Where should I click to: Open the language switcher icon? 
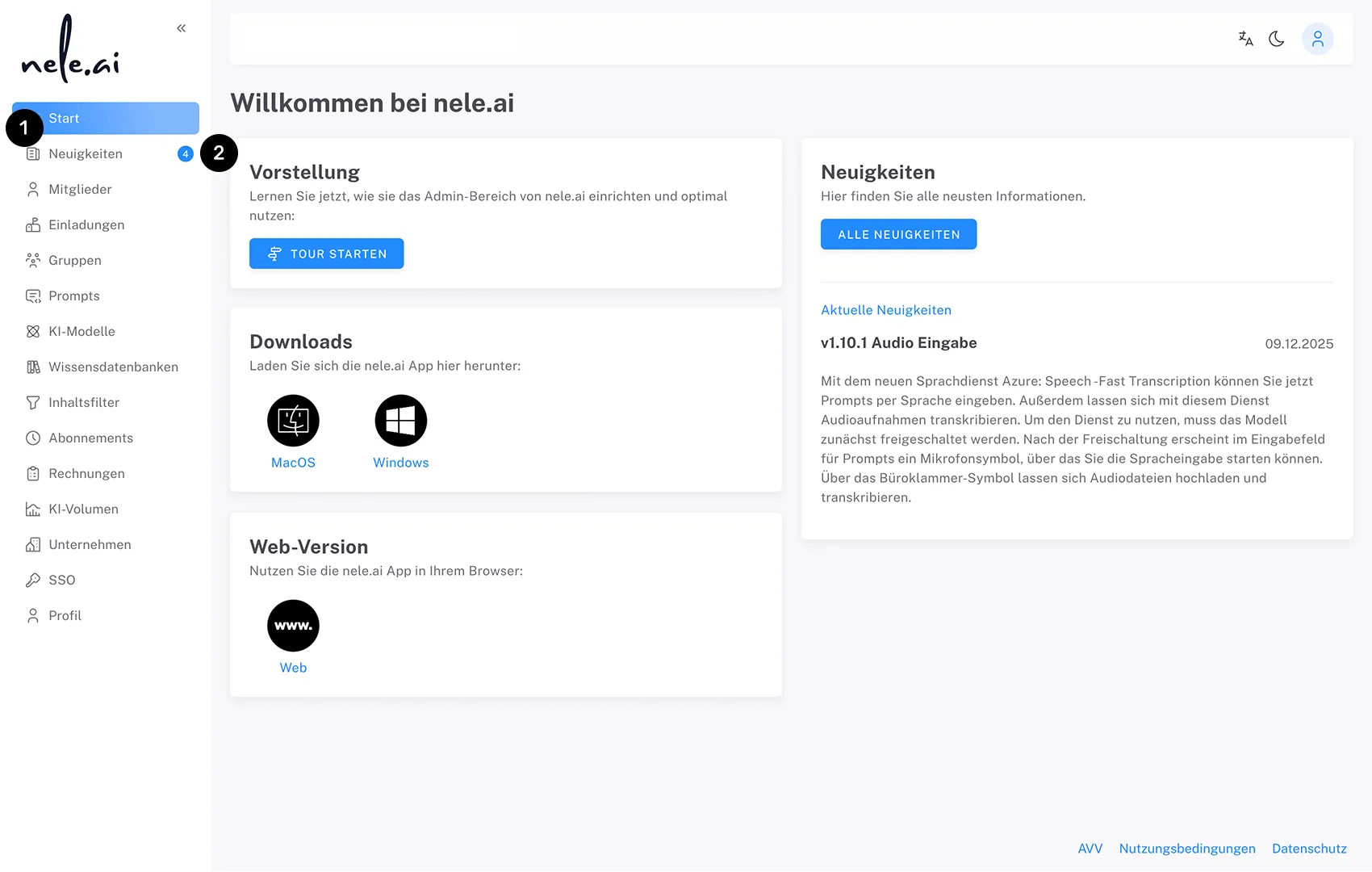pos(1245,38)
